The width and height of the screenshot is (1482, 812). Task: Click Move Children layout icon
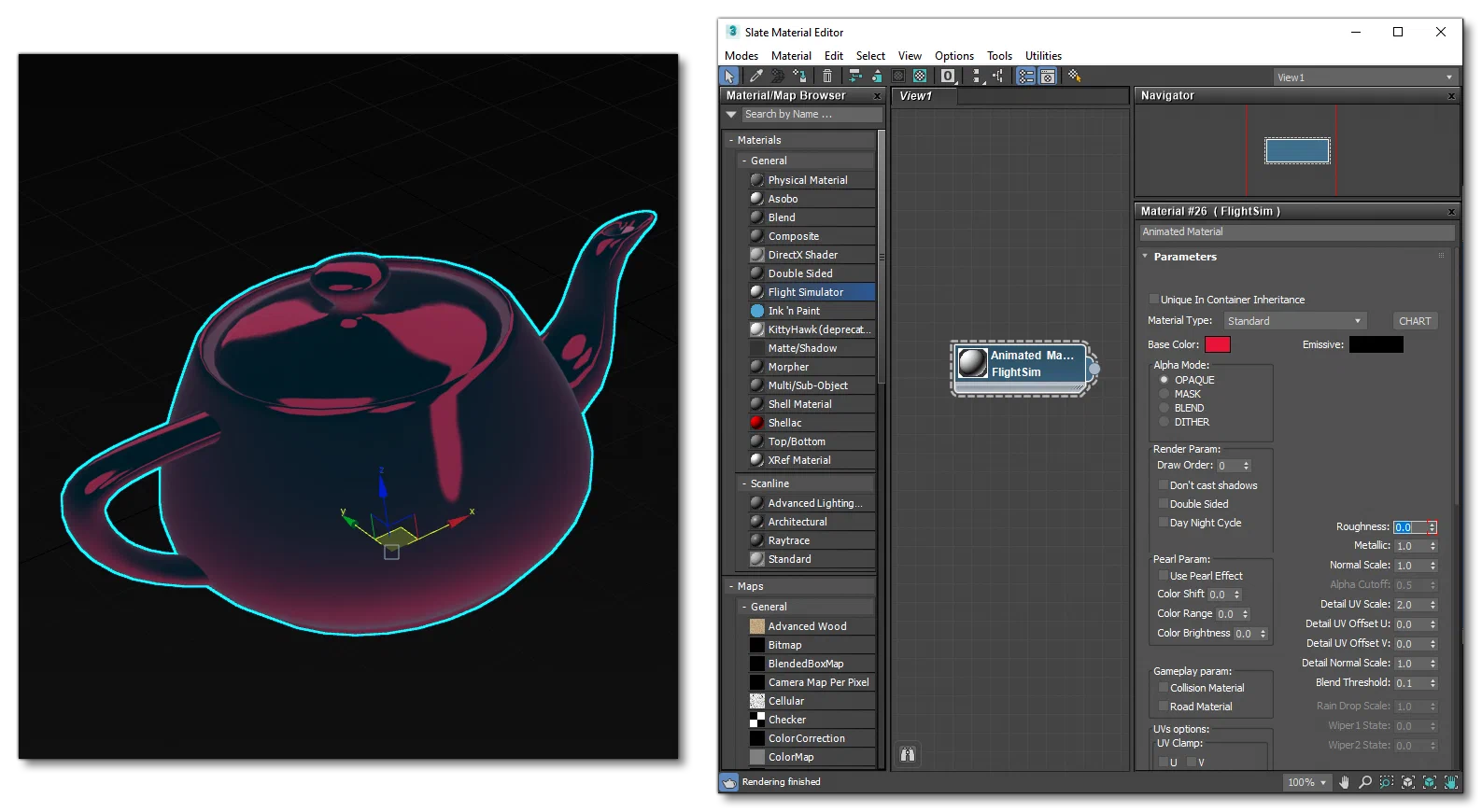point(855,77)
